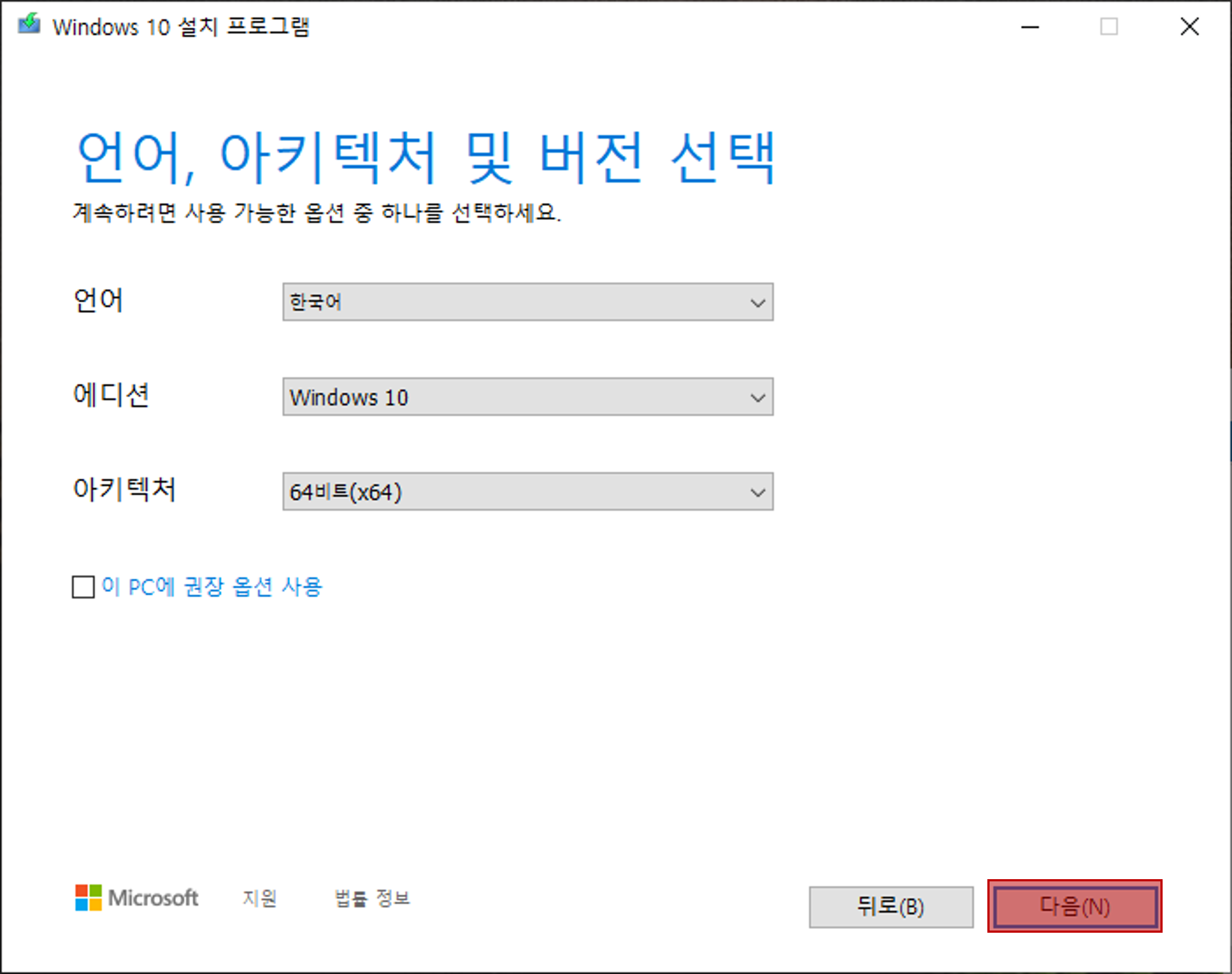Minimize the Windows 10 설치 프로그램 window
This screenshot has width=1232, height=974.
point(1030,26)
